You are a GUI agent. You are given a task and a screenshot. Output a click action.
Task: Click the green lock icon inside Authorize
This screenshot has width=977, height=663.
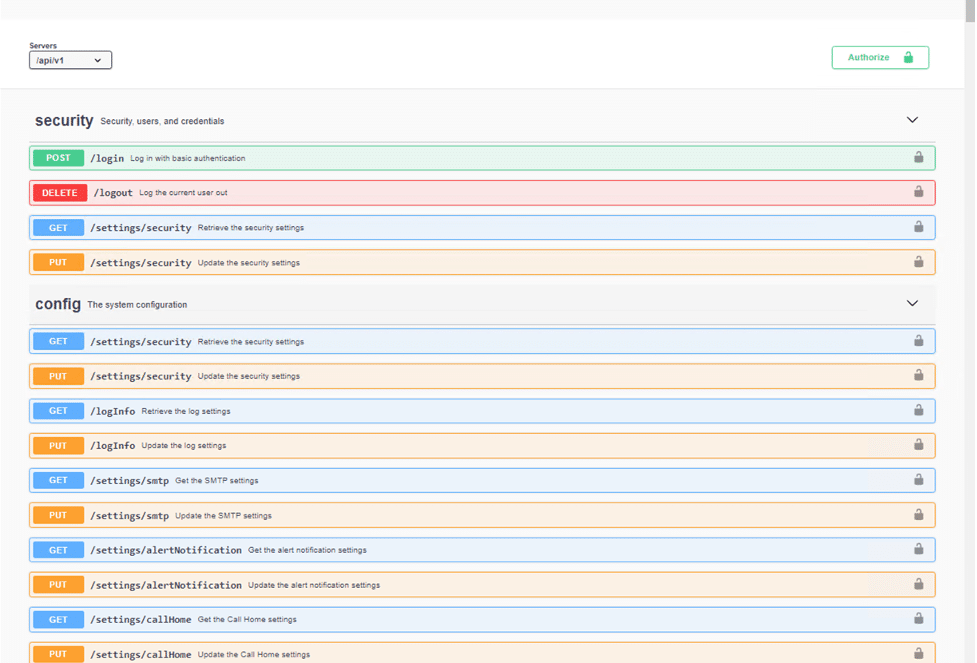coord(908,57)
